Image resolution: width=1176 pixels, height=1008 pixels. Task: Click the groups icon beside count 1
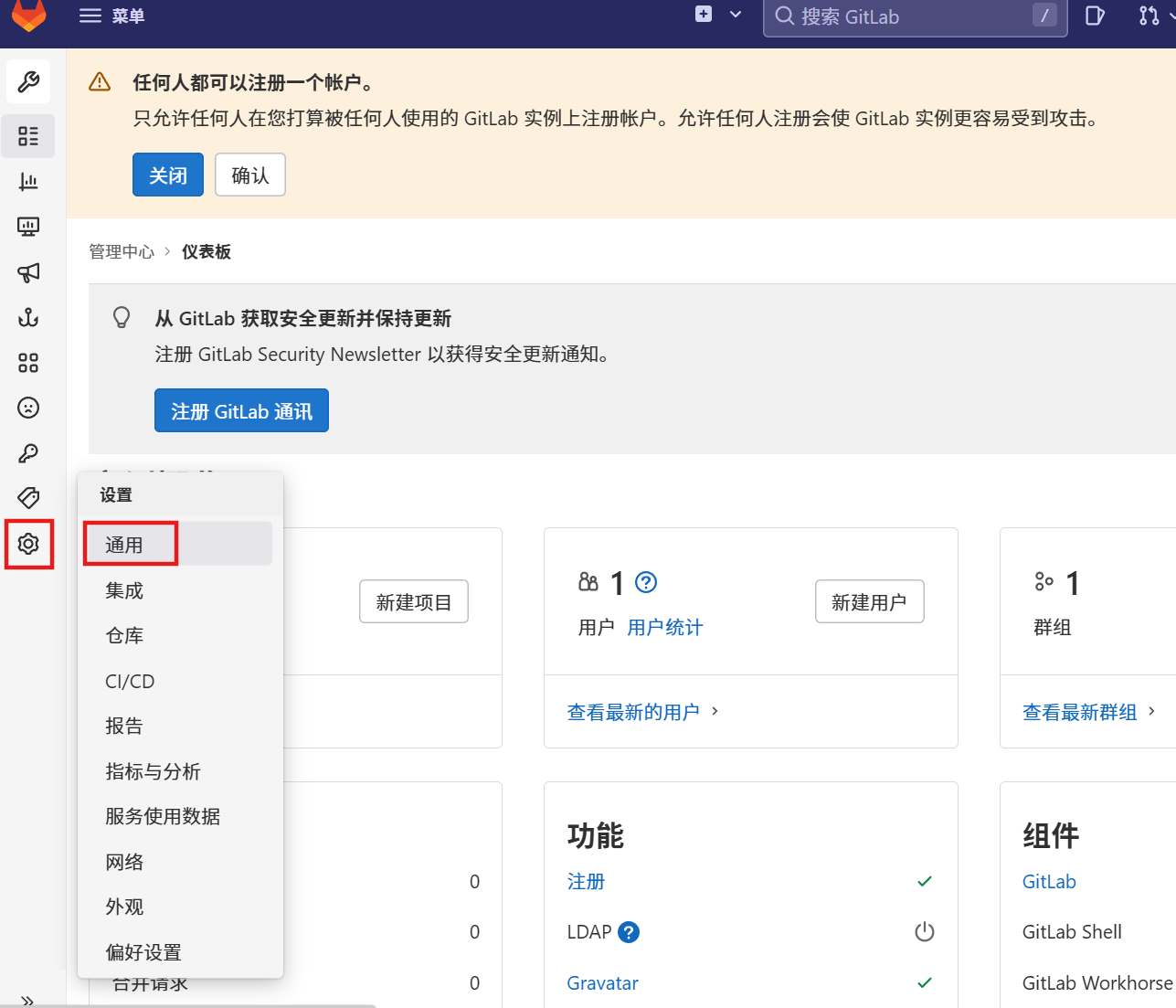click(x=1044, y=582)
